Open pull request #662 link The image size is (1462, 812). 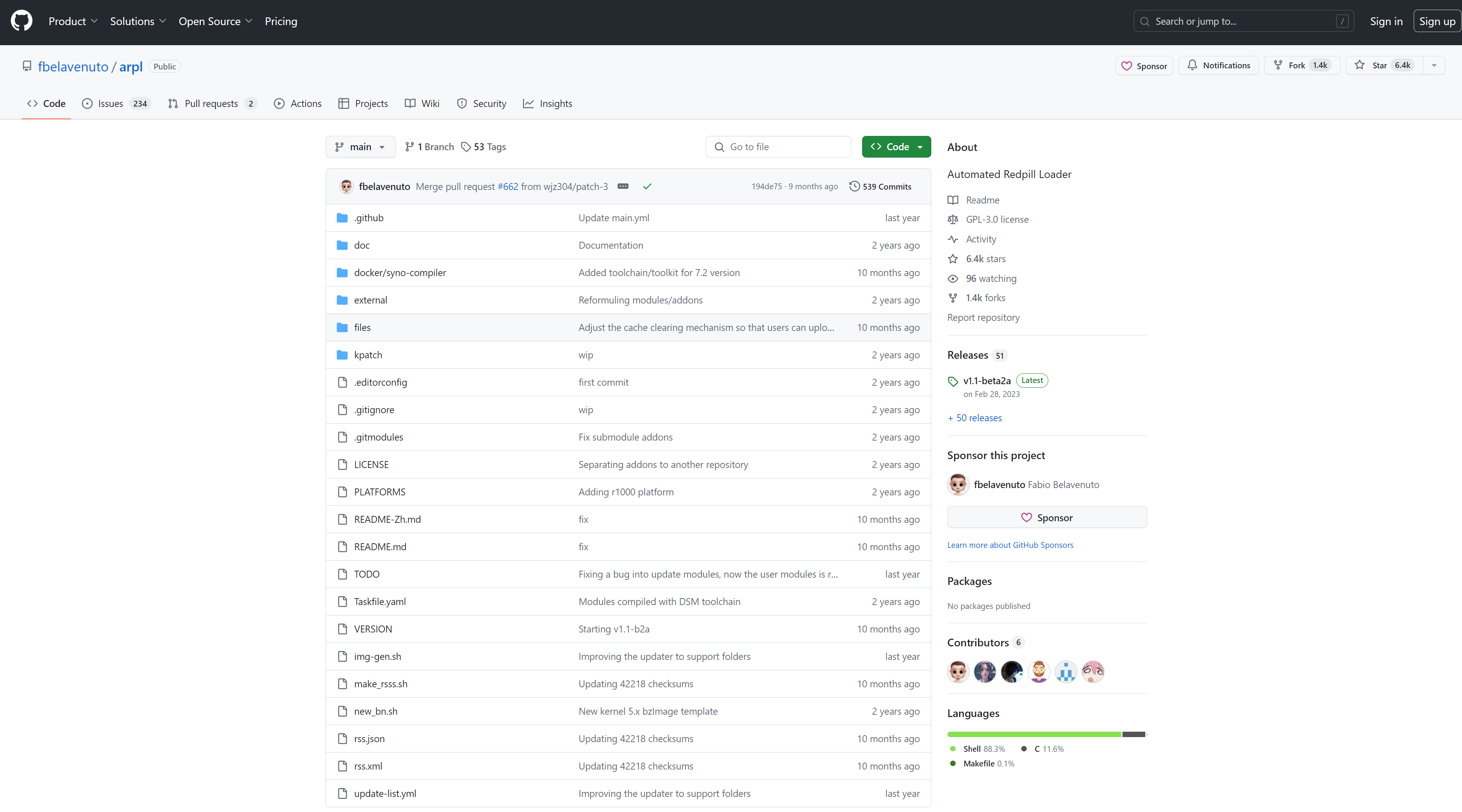(x=508, y=186)
